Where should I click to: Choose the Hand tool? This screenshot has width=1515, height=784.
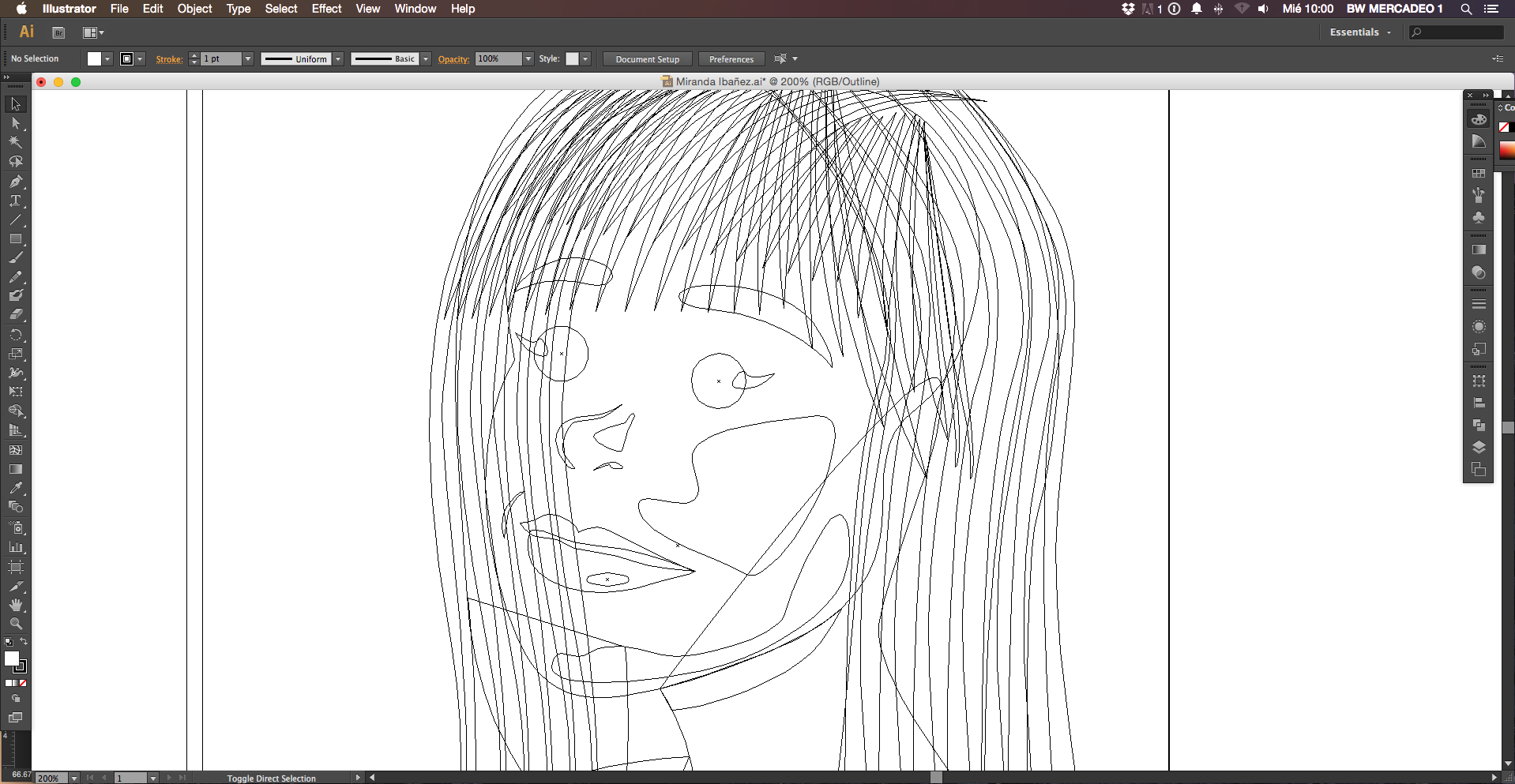pos(16,605)
